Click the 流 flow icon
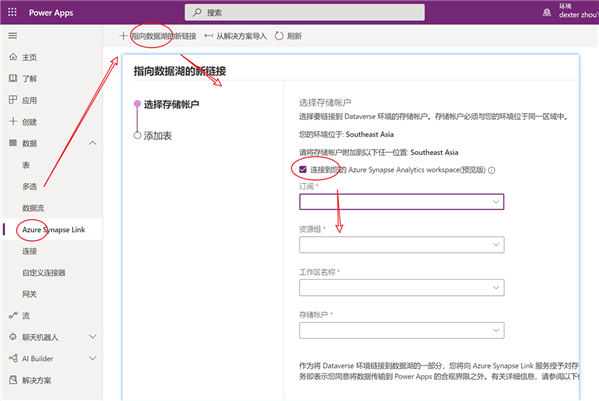This screenshot has height=401, width=599. click(x=13, y=315)
